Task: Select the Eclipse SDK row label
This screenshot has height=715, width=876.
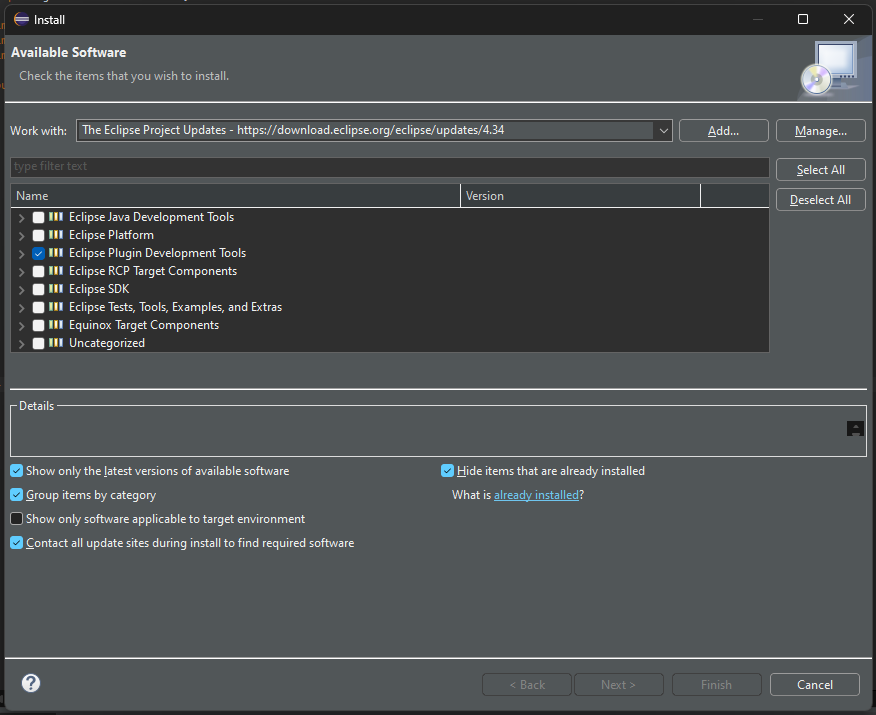Action: (x=99, y=289)
